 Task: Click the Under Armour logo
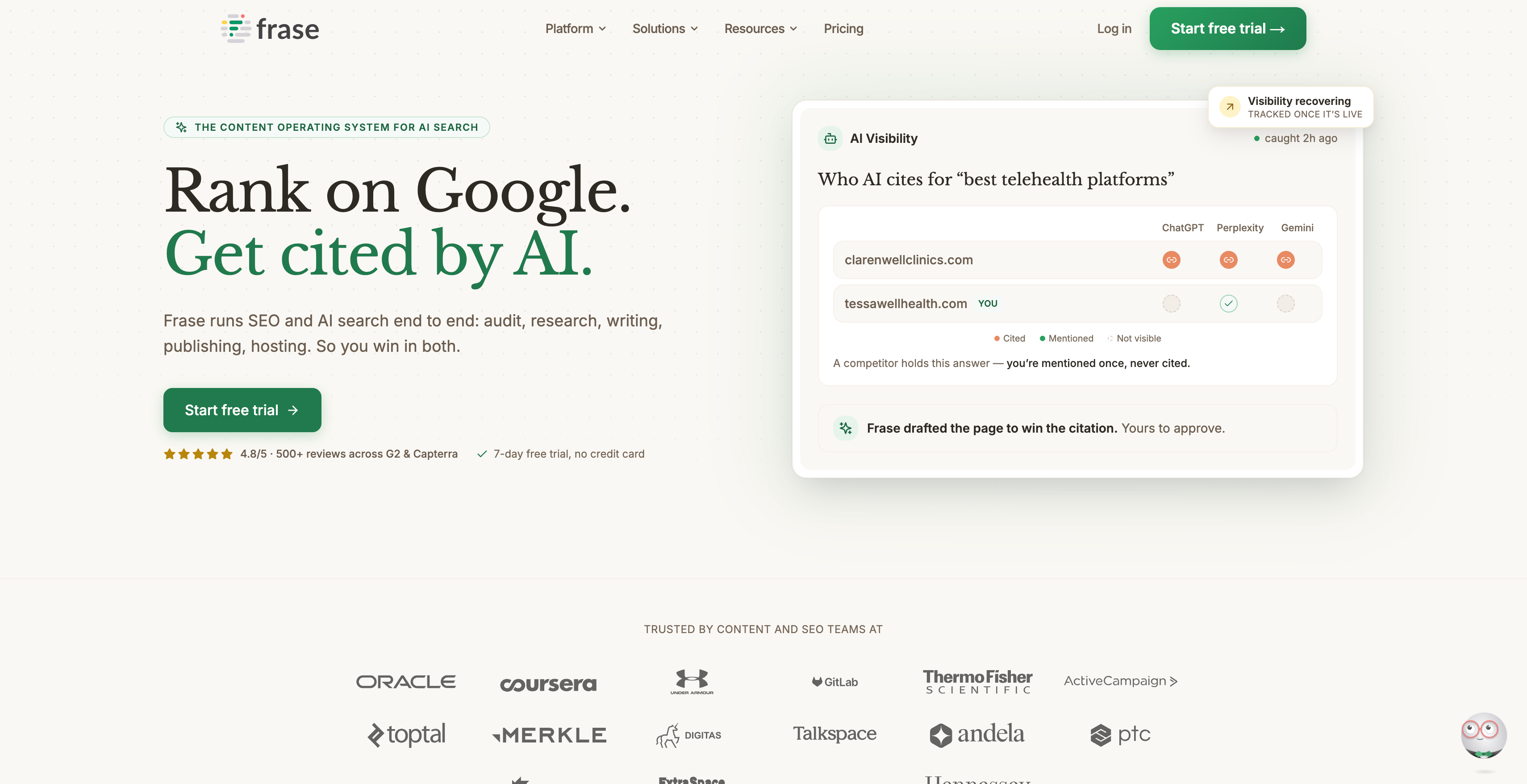click(692, 681)
